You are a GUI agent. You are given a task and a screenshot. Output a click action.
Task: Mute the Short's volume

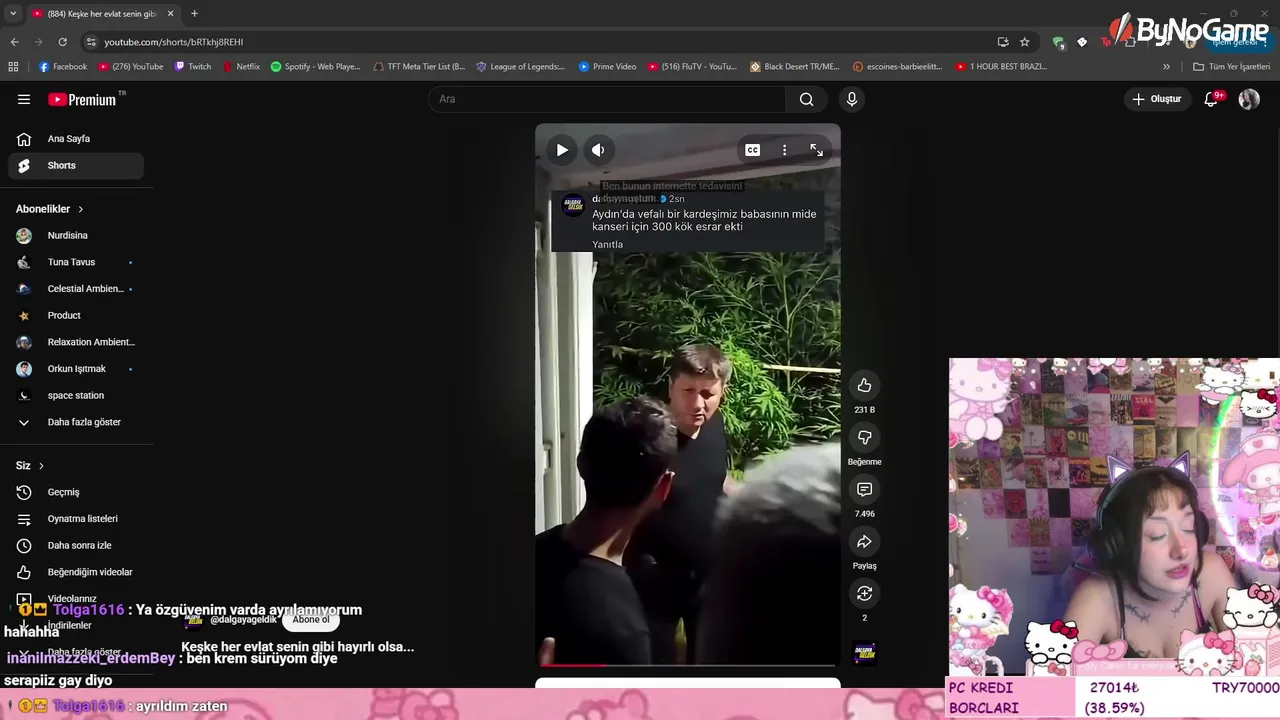click(598, 150)
